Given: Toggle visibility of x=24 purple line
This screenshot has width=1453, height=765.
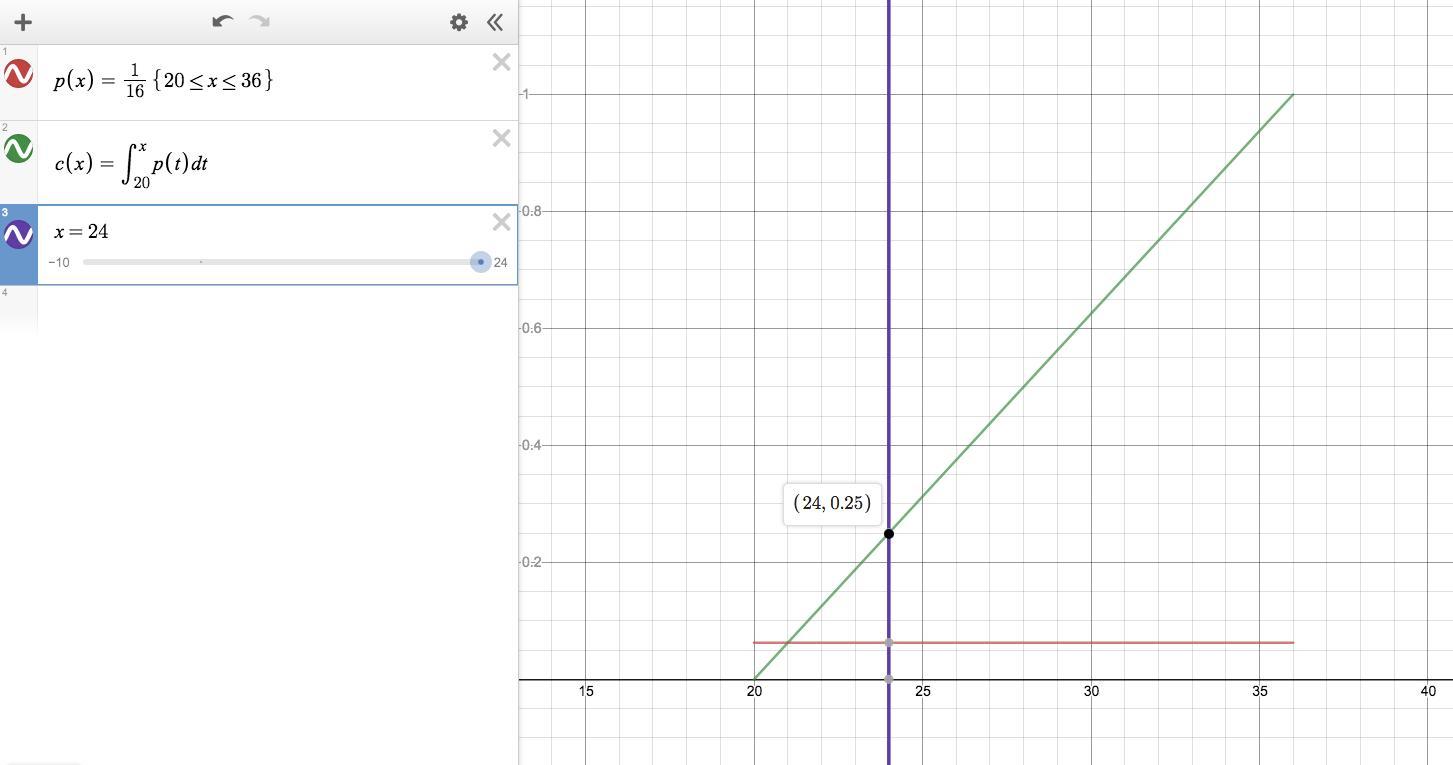Looking at the screenshot, I should tap(18, 234).
